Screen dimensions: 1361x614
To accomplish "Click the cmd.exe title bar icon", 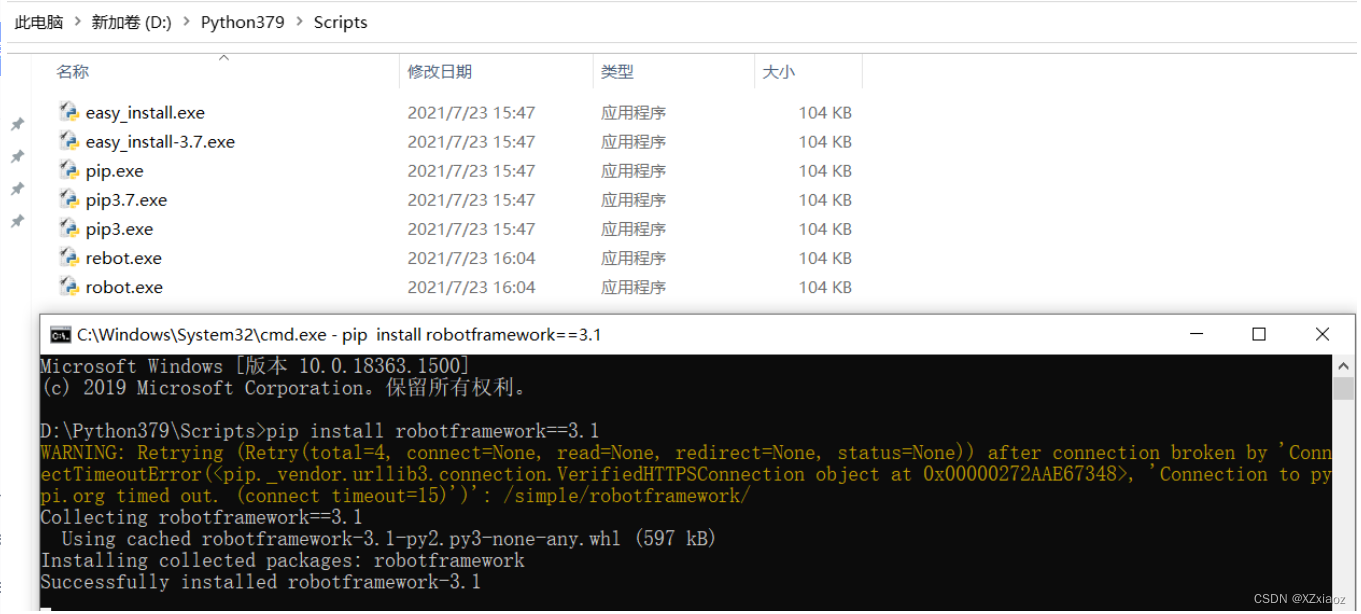I will [x=61, y=334].
